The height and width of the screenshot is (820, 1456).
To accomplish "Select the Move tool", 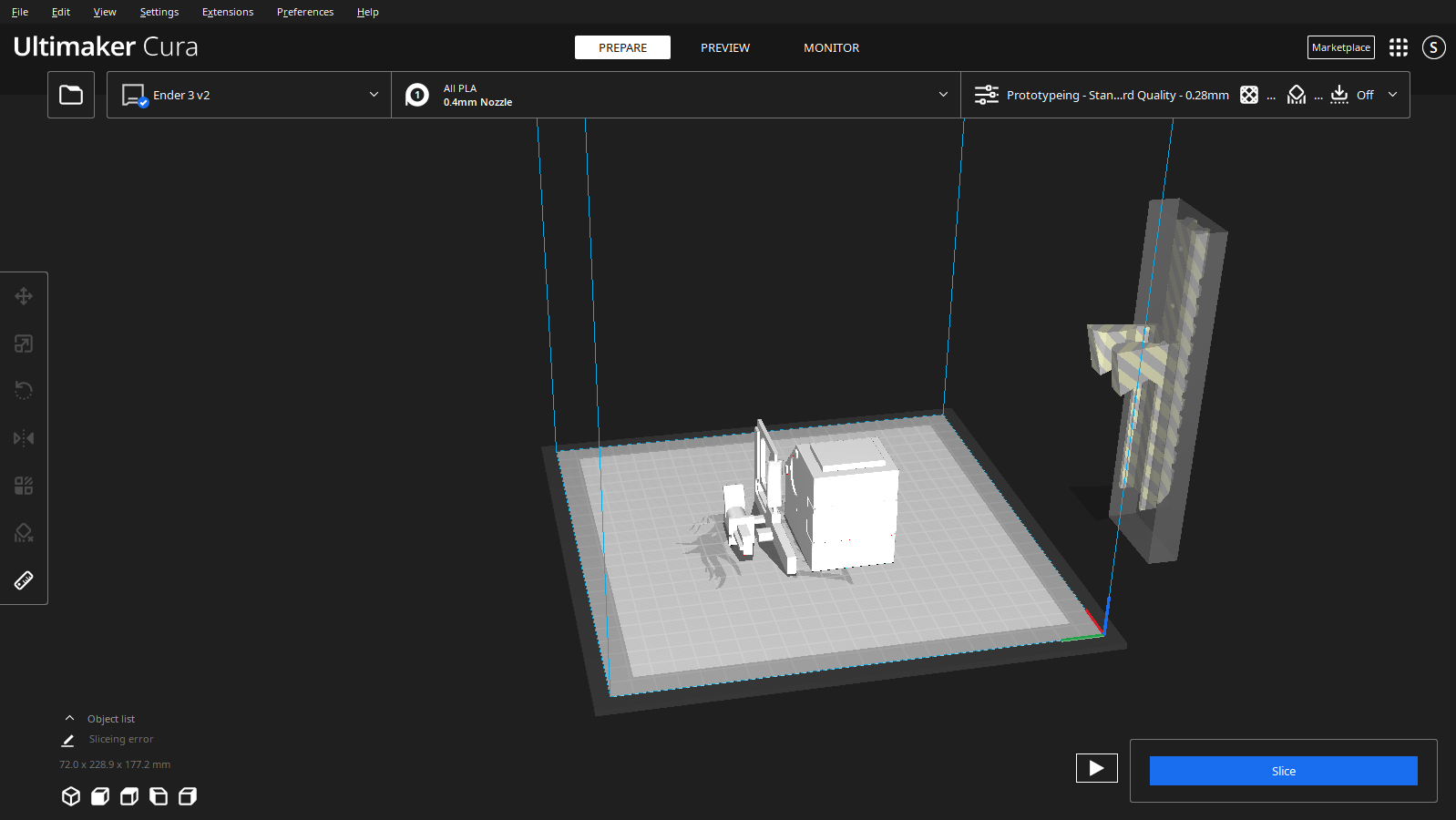I will [24, 296].
